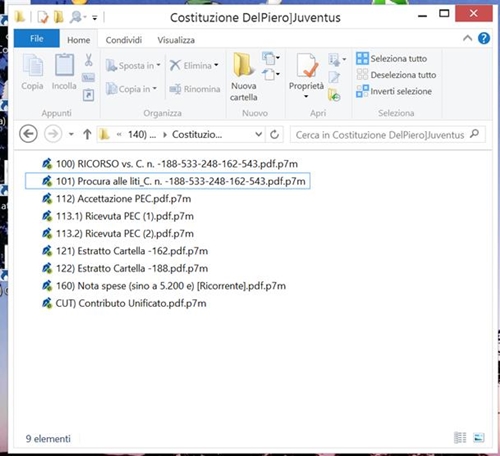Viewport: 500px width, 456px height.
Task: Click the Nuova cartella folder icon
Action: pos(243,65)
